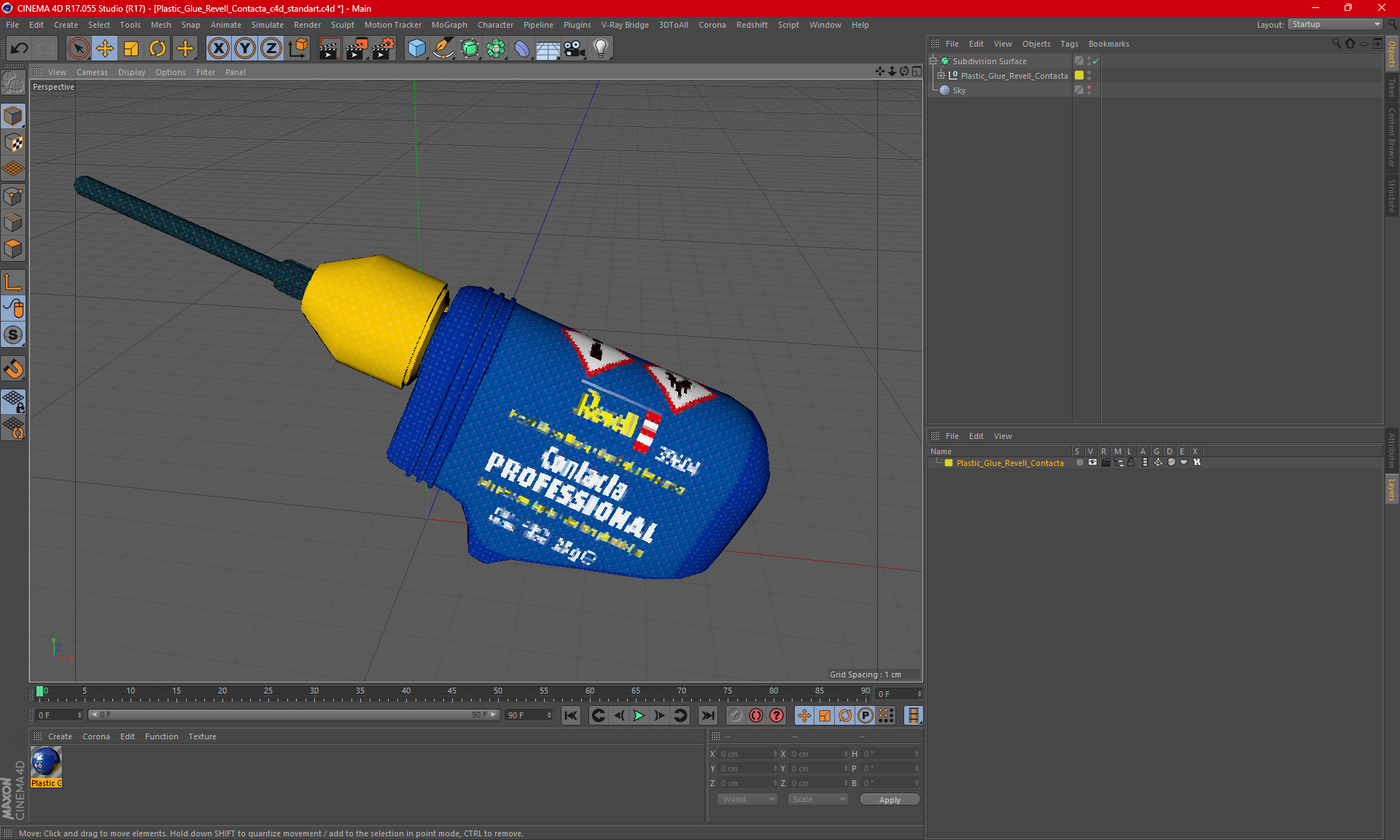Toggle Parameter keyframe recording P button
Image resolution: width=1400 pixels, height=840 pixels.
[866, 715]
